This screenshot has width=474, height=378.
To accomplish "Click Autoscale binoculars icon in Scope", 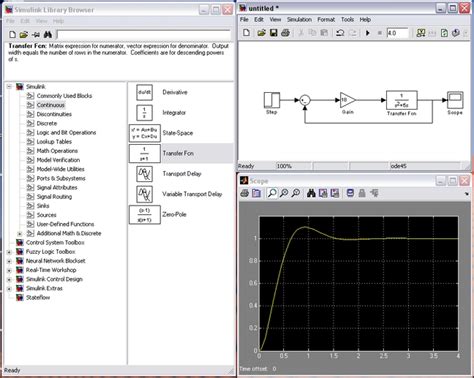I will pyautogui.click(x=311, y=193).
